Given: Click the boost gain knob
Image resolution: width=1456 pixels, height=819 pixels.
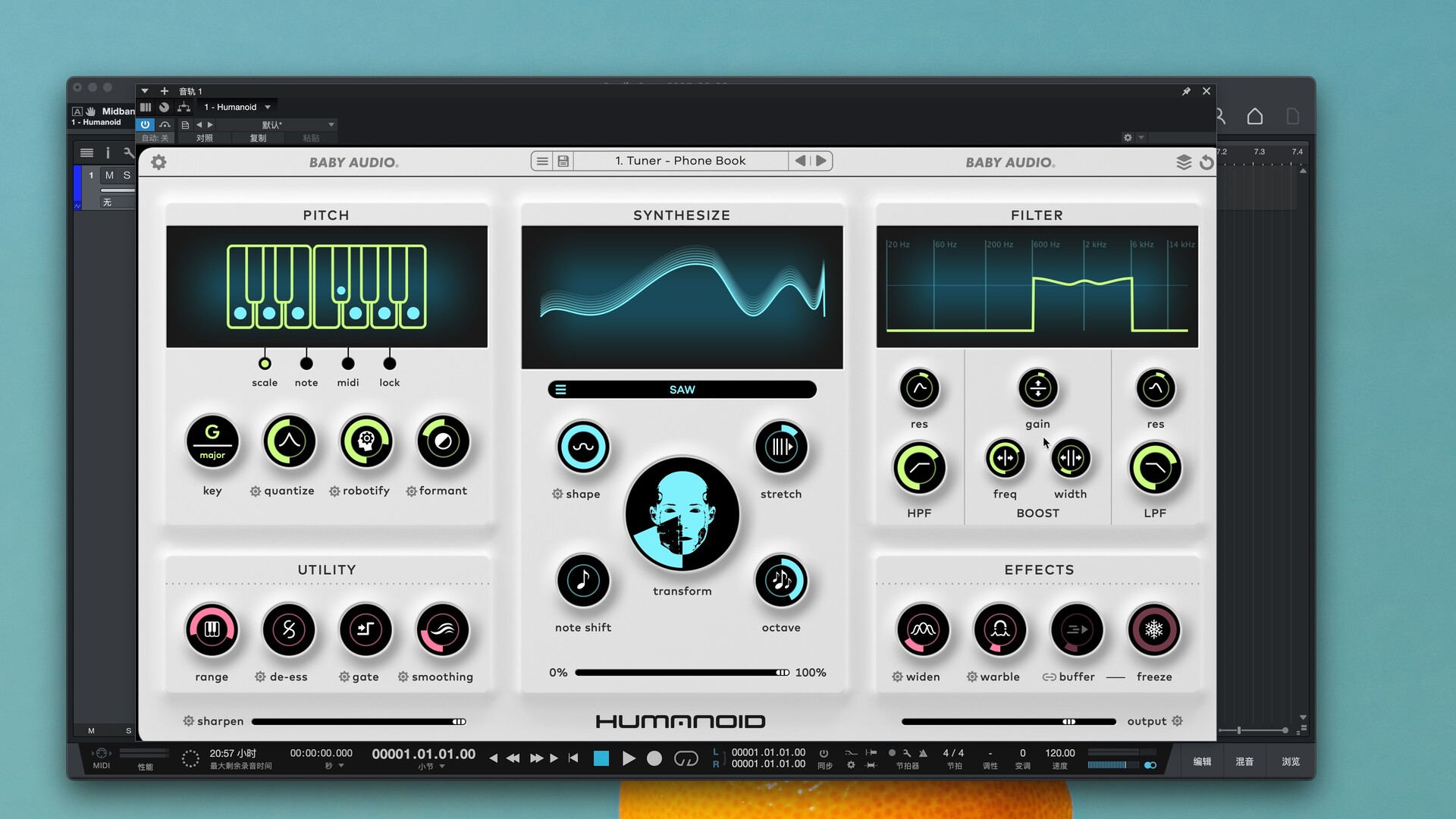Looking at the screenshot, I should [1037, 388].
